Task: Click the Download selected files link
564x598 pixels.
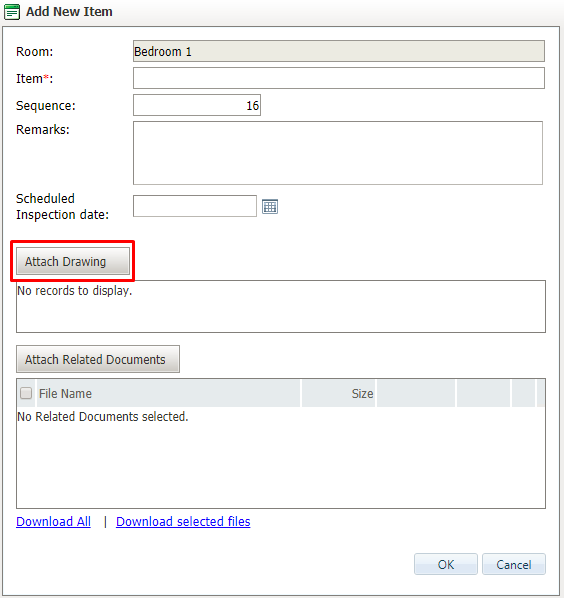Action: (x=183, y=521)
